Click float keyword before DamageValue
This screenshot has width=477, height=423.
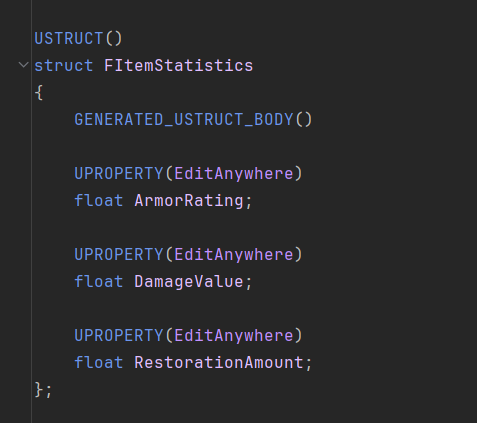coord(99,282)
